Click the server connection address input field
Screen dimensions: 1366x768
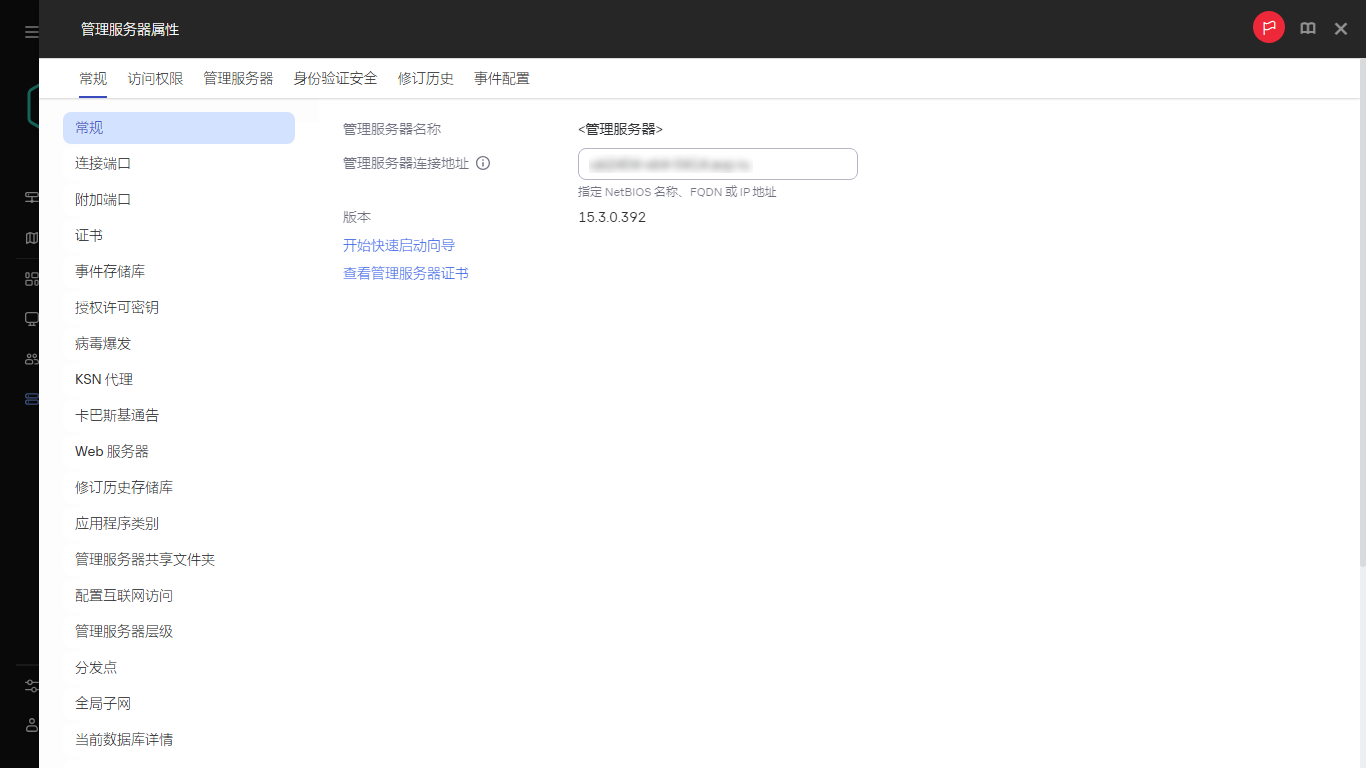[x=717, y=163]
